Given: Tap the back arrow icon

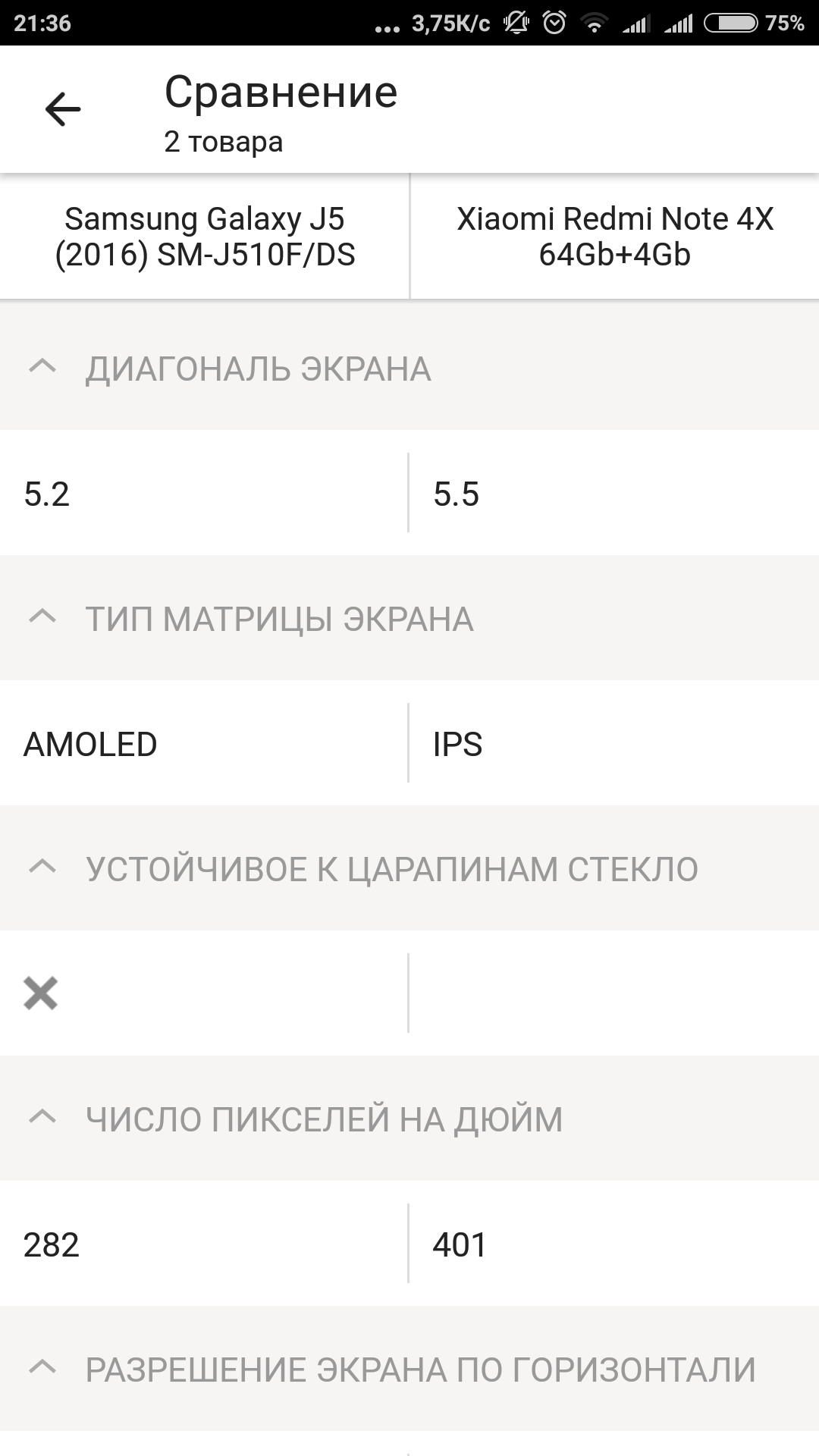Looking at the screenshot, I should 62,110.
